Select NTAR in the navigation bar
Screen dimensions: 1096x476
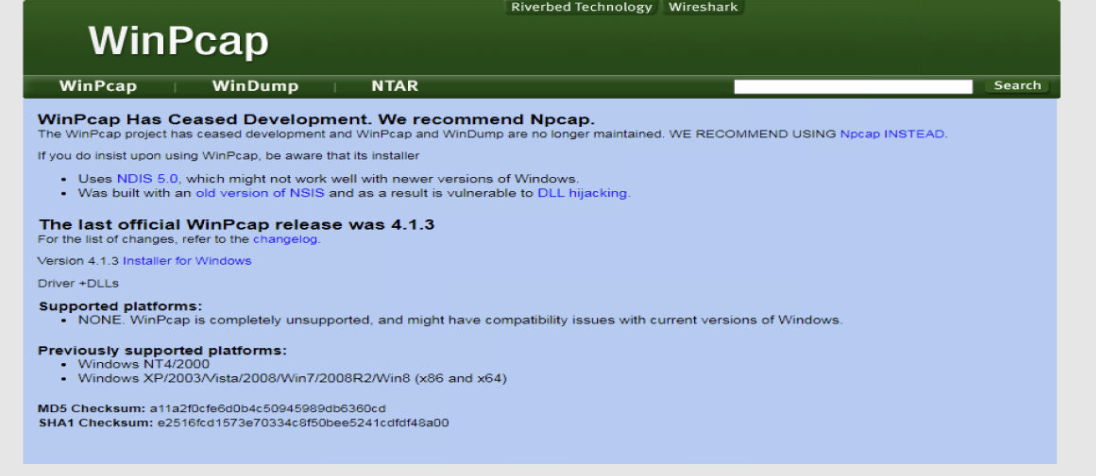pos(395,86)
